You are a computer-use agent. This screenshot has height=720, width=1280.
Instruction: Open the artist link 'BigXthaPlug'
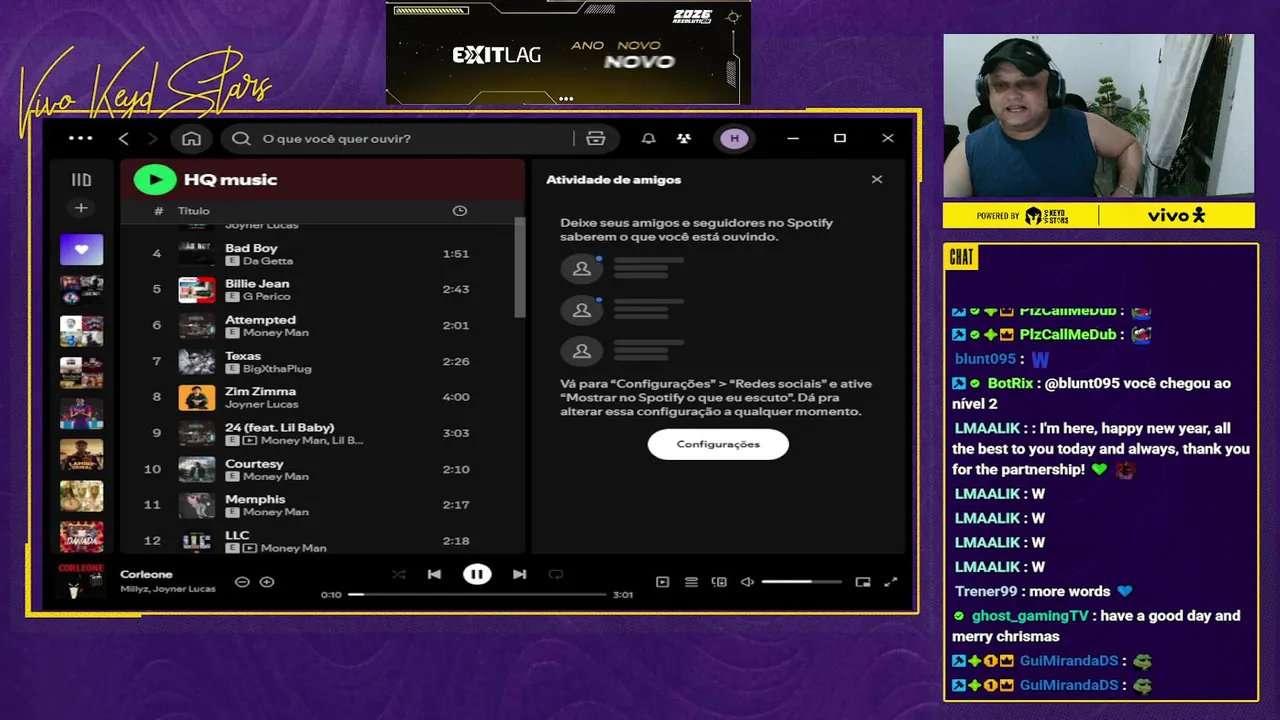tap(277, 369)
